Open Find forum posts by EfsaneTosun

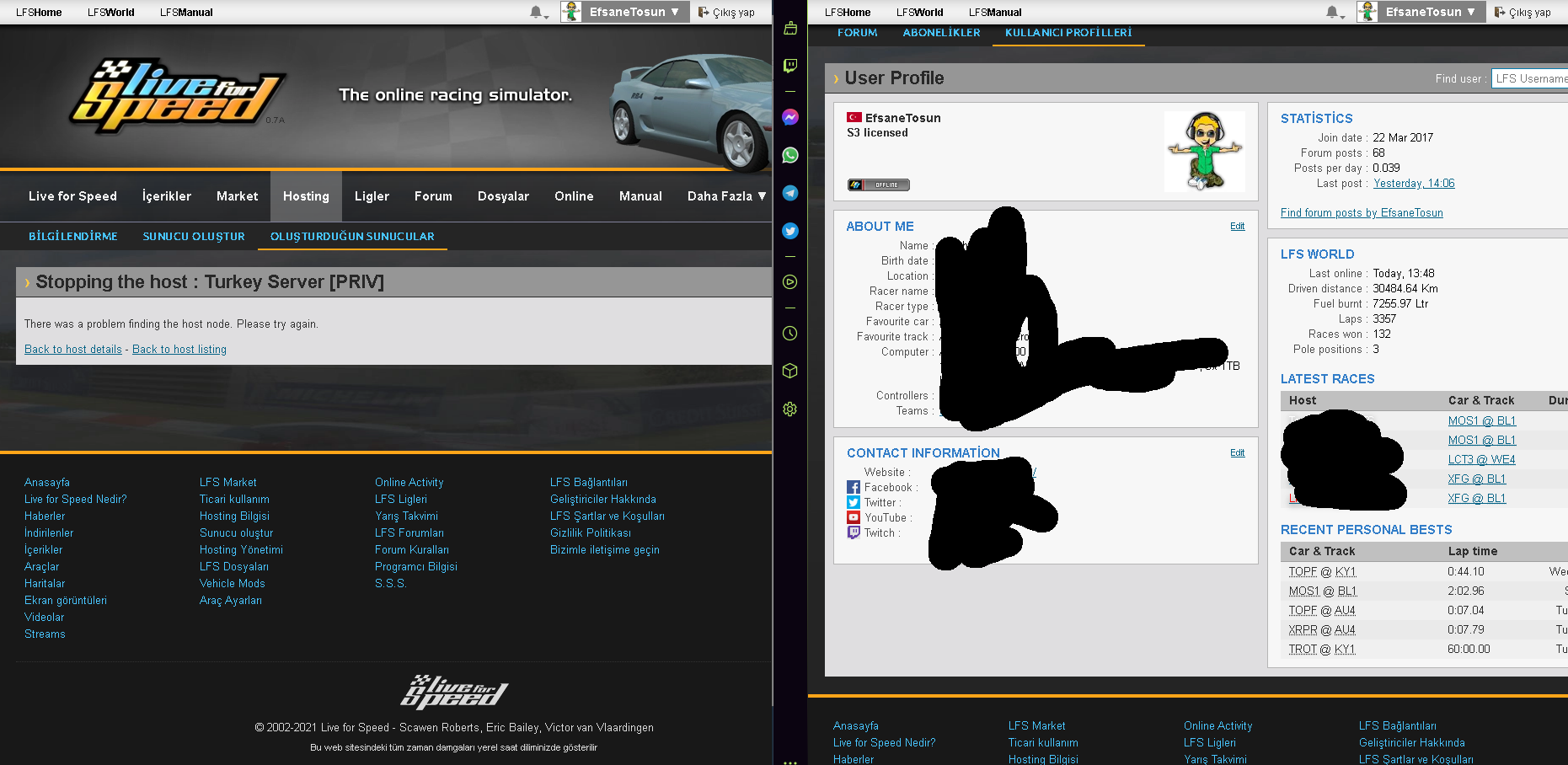[1362, 212]
